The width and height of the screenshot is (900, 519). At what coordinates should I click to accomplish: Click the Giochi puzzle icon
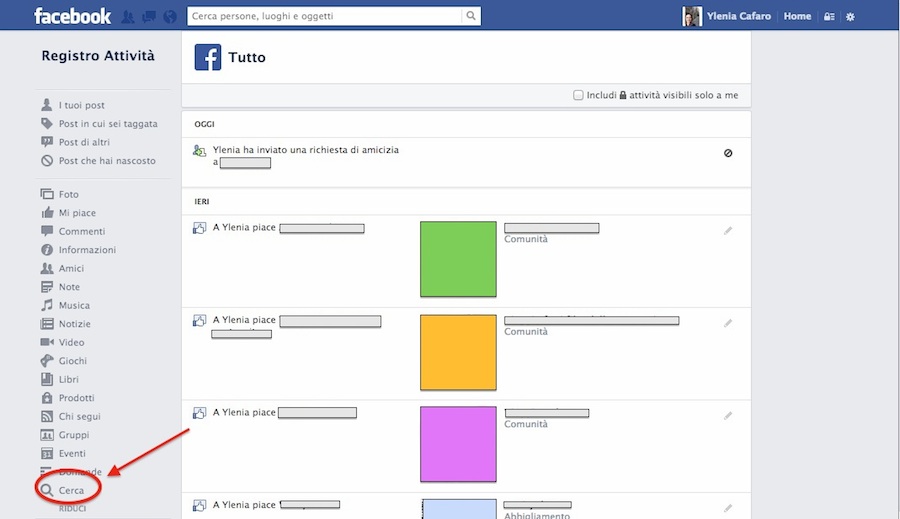tap(47, 361)
